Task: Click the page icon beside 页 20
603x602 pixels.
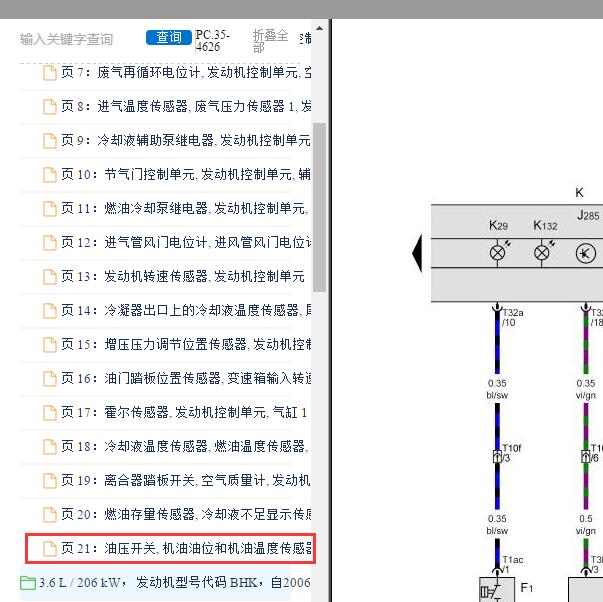Action: (x=50, y=515)
